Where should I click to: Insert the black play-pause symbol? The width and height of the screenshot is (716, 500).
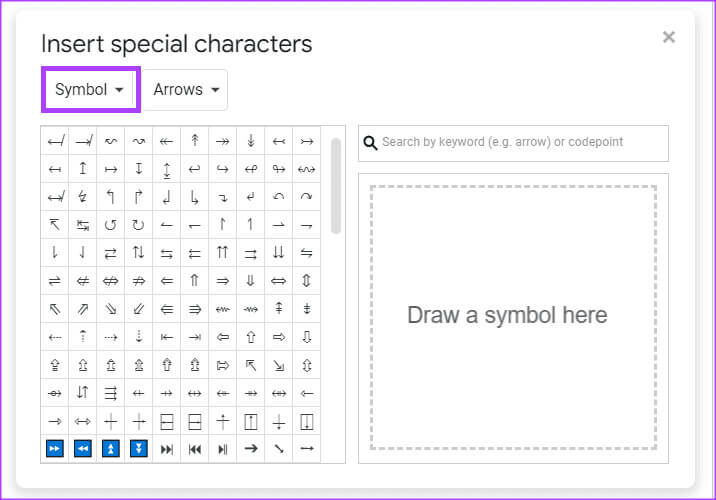point(222,449)
